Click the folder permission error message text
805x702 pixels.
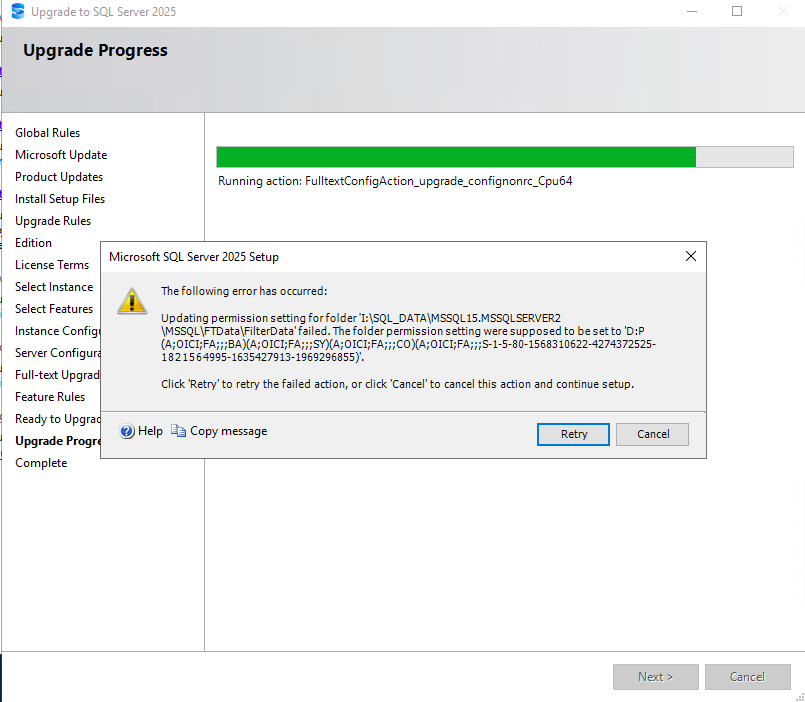[x=408, y=337]
